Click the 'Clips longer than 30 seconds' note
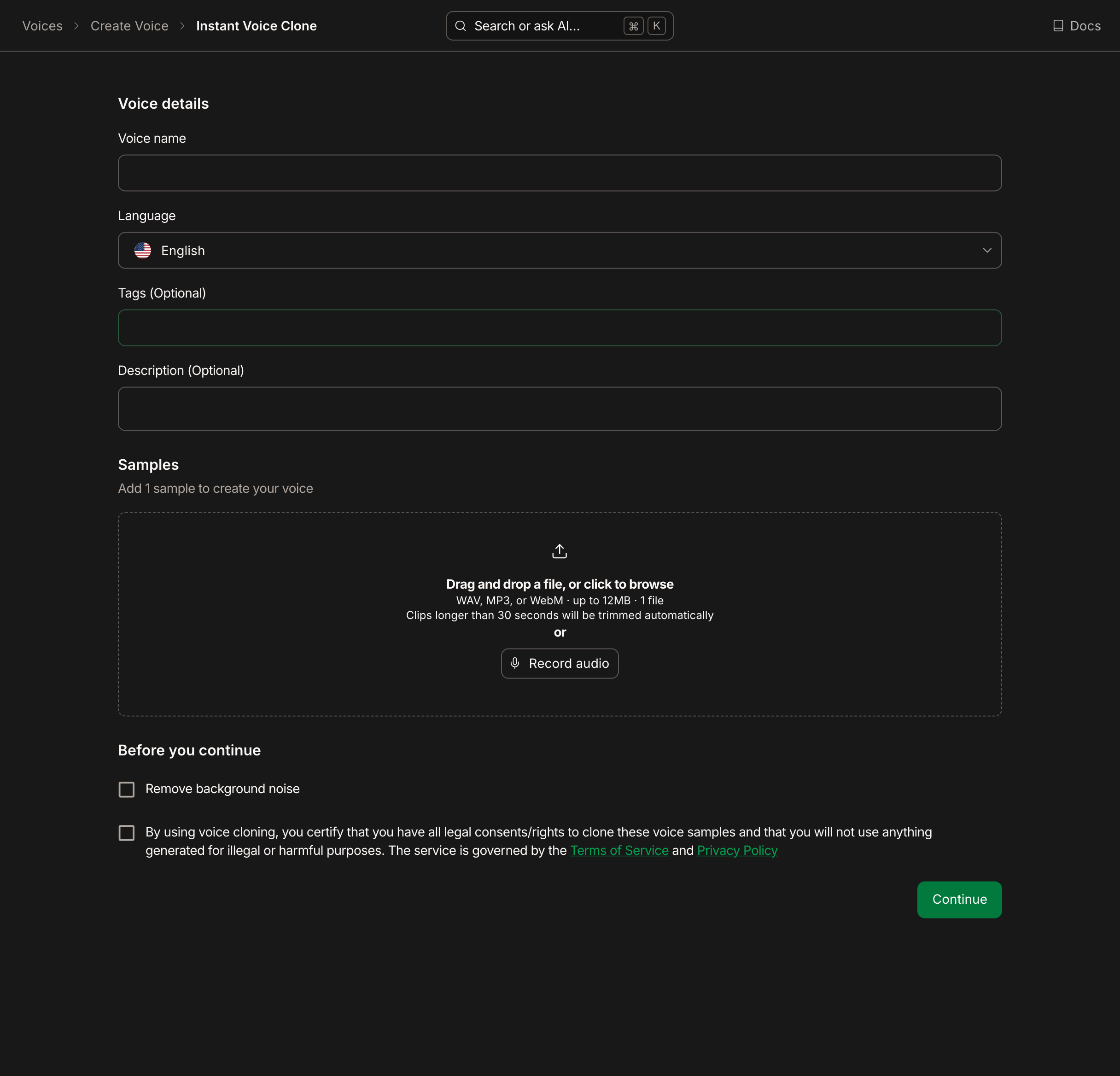 [x=560, y=615]
